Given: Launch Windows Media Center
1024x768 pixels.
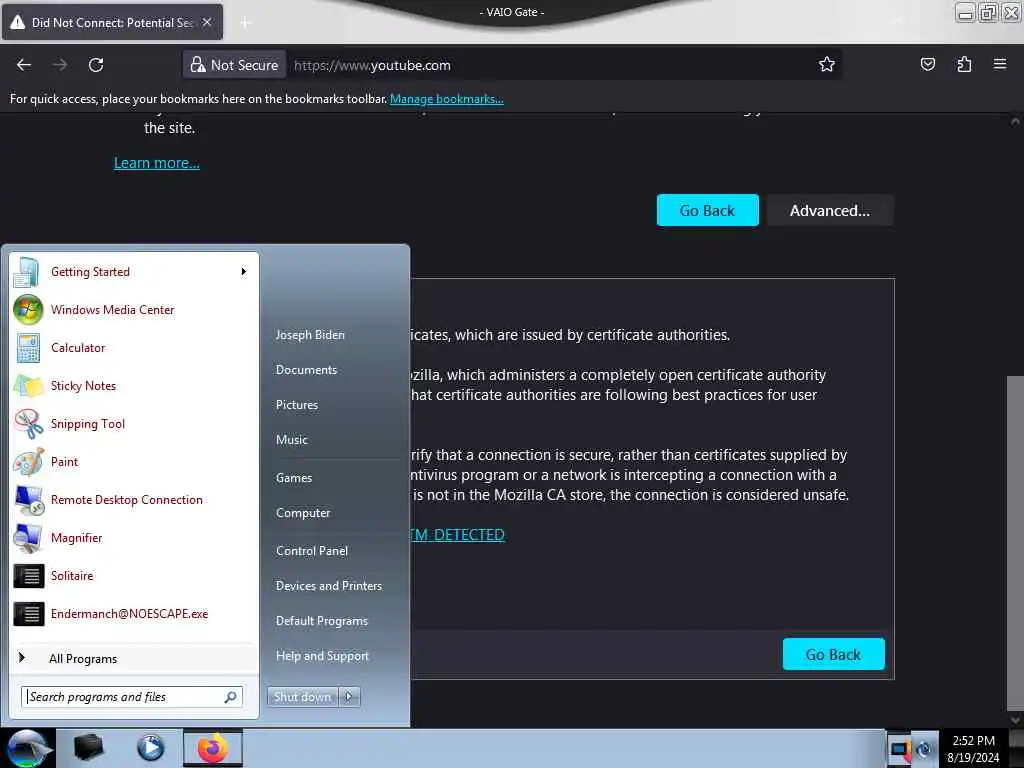Looking at the screenshot, I should click(x=134, y=310).
